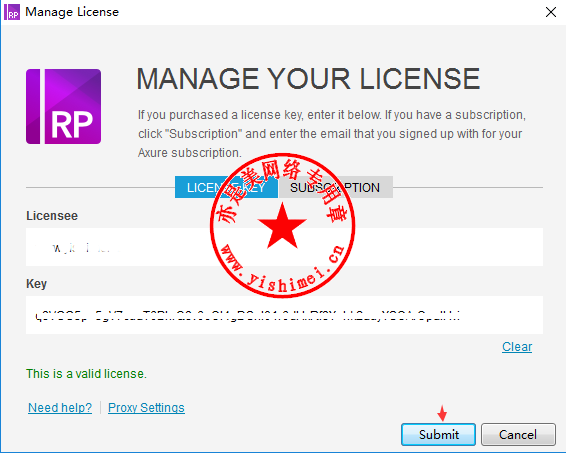Click the Submit button
Viewport: 566px width, 453px height.
pyautogui.click(x=438, y=435)
